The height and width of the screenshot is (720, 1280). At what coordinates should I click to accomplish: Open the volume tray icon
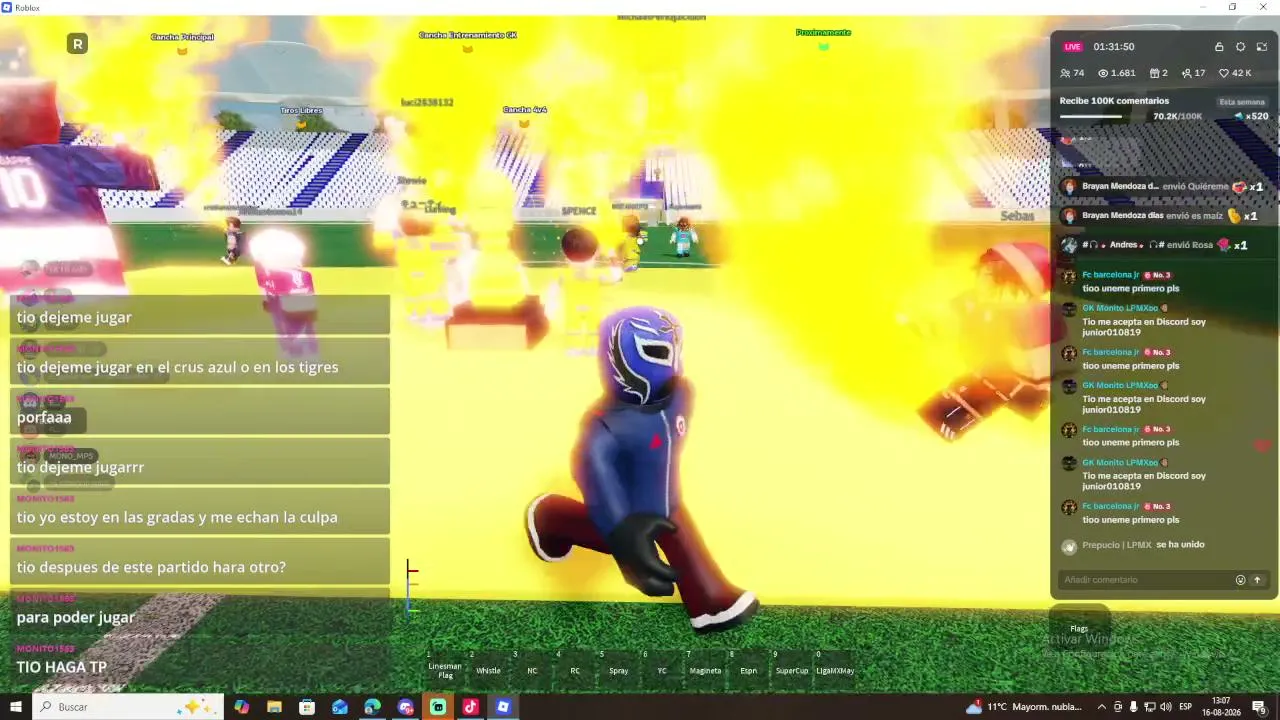(x=1165, y=707)
